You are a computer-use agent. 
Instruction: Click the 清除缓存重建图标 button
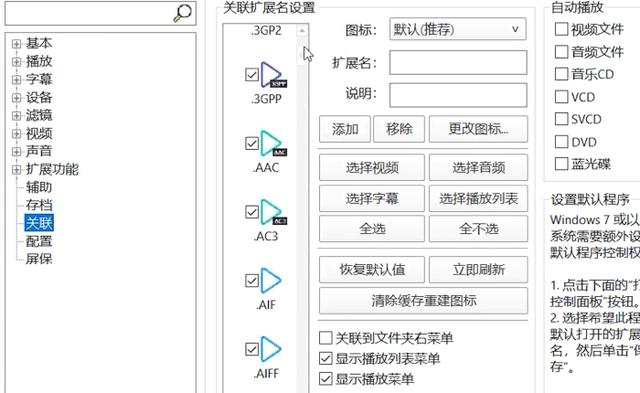pyautogui.click(x=423, y=301)
